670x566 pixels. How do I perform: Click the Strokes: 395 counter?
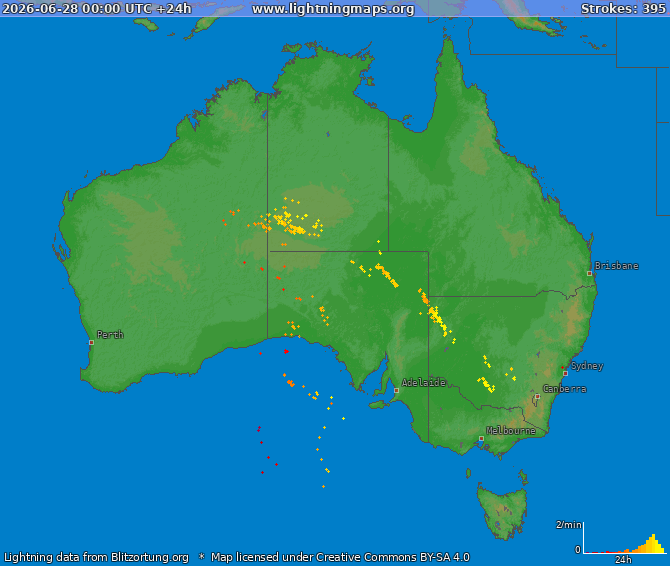tap(623, 9)
